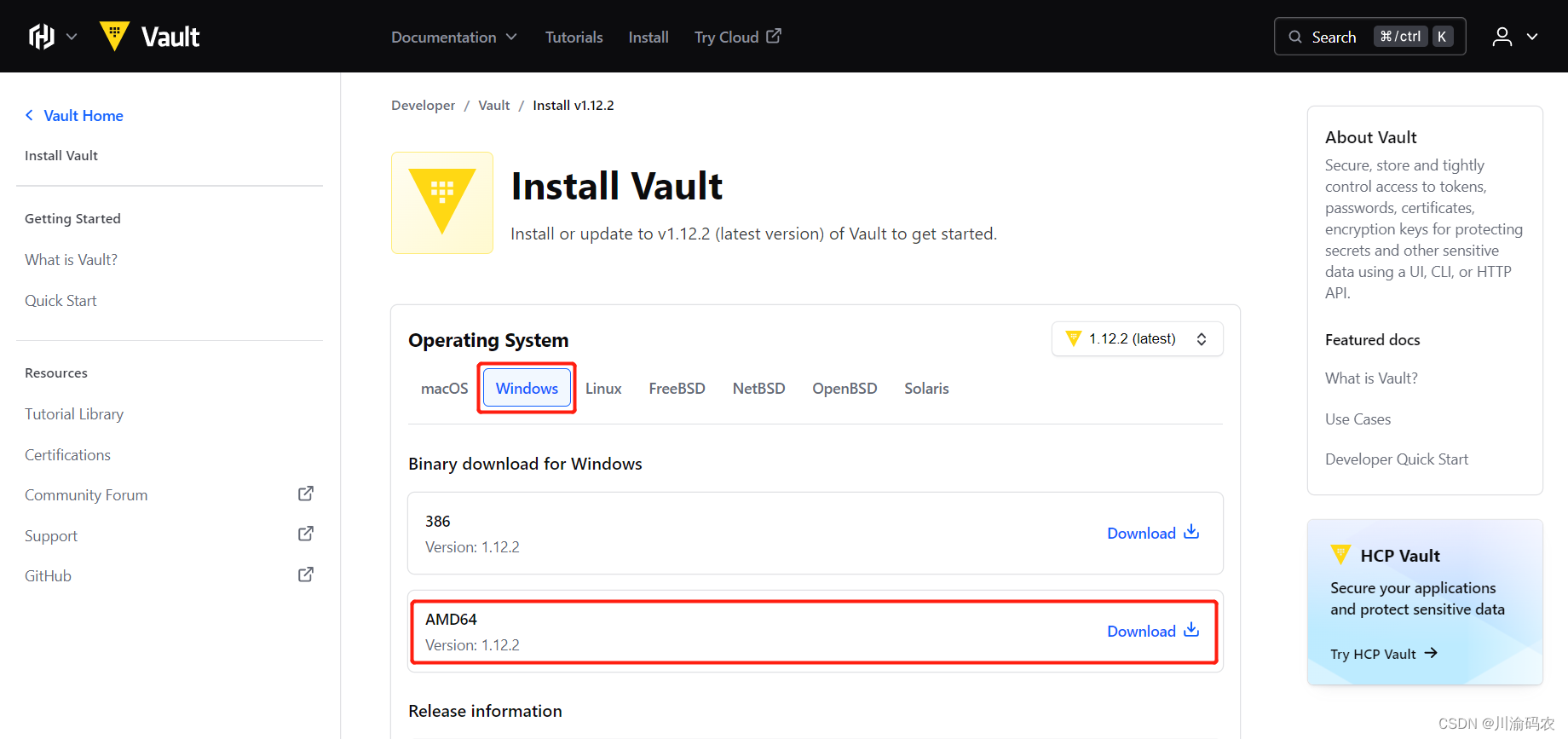Viewport: 1568px width, 739px height.
Task: Click the Search input field
Action: pos(1369,37)
